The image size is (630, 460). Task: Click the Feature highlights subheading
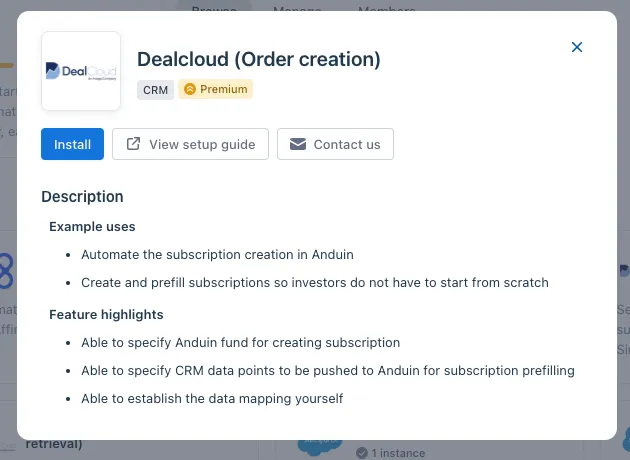(106, 315)
